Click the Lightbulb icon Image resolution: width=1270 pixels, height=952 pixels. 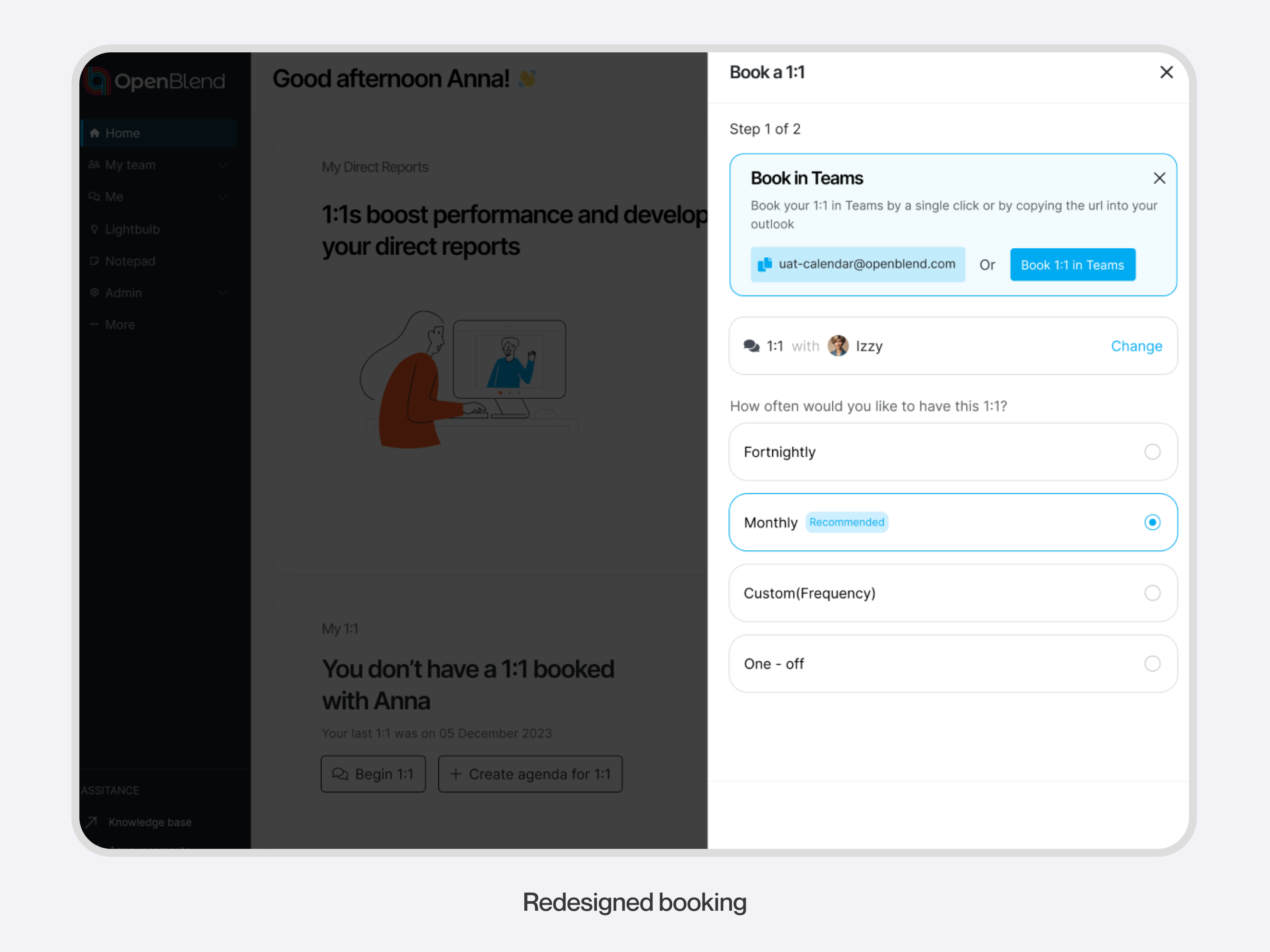click(94, 229)
